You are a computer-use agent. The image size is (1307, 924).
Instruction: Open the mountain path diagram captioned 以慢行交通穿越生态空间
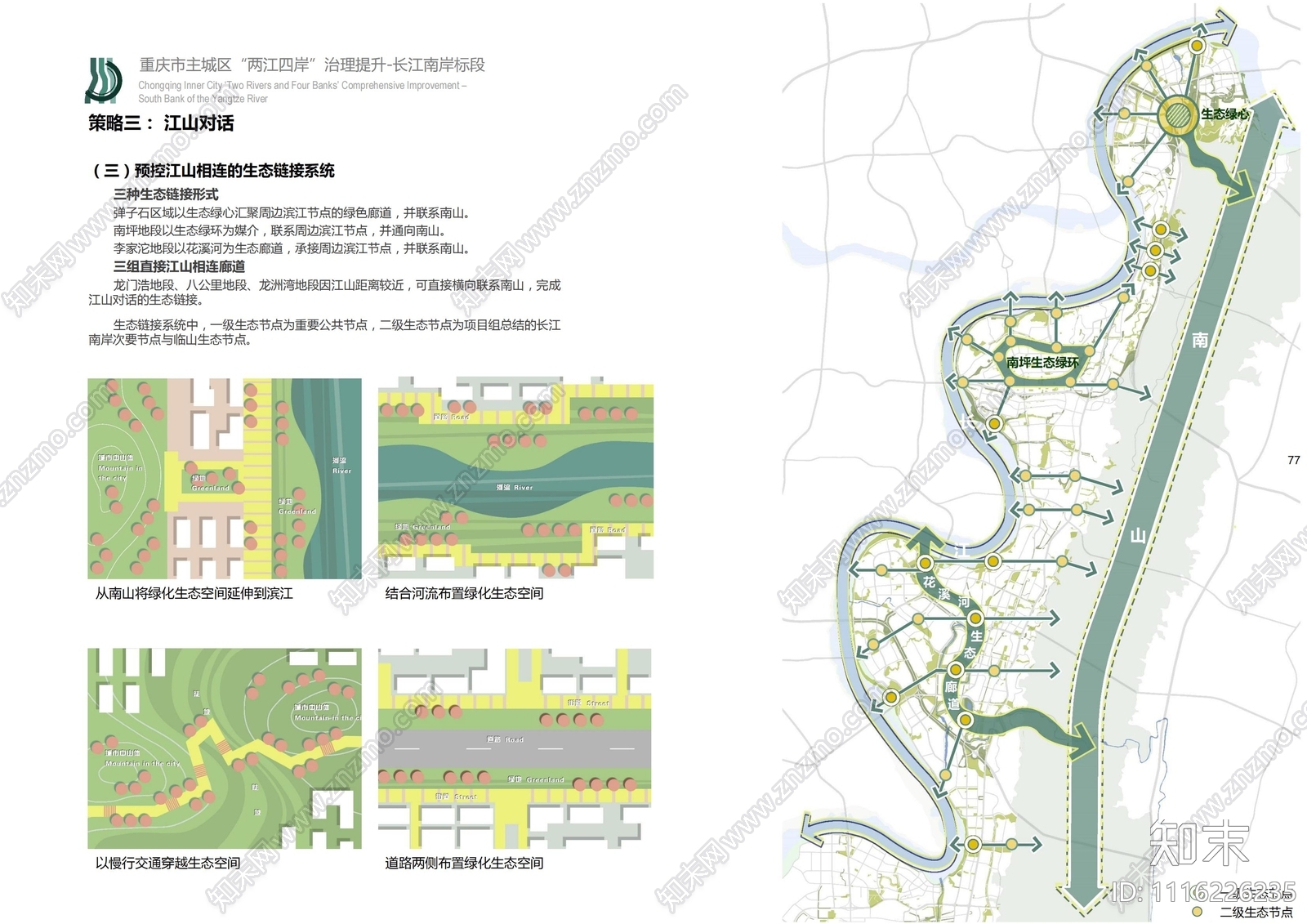pyautogui.click(x=225, y=749)
